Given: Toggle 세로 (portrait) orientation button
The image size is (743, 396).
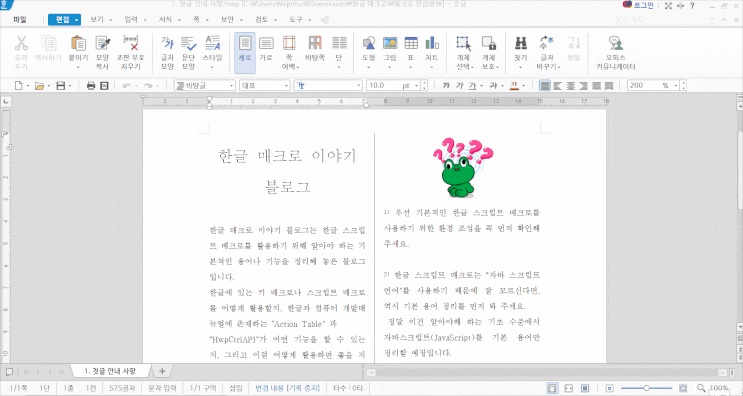Looking at the screenshot, I should click(245, 52).
